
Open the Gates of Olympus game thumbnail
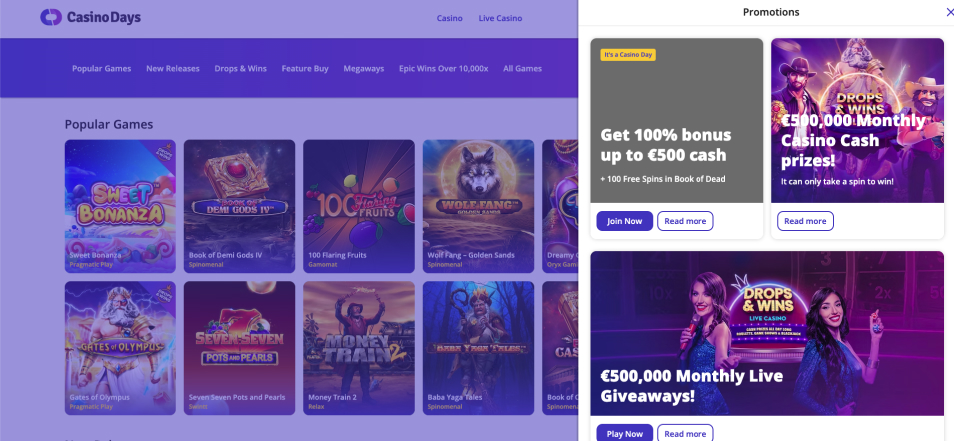[x=120, y=348]
